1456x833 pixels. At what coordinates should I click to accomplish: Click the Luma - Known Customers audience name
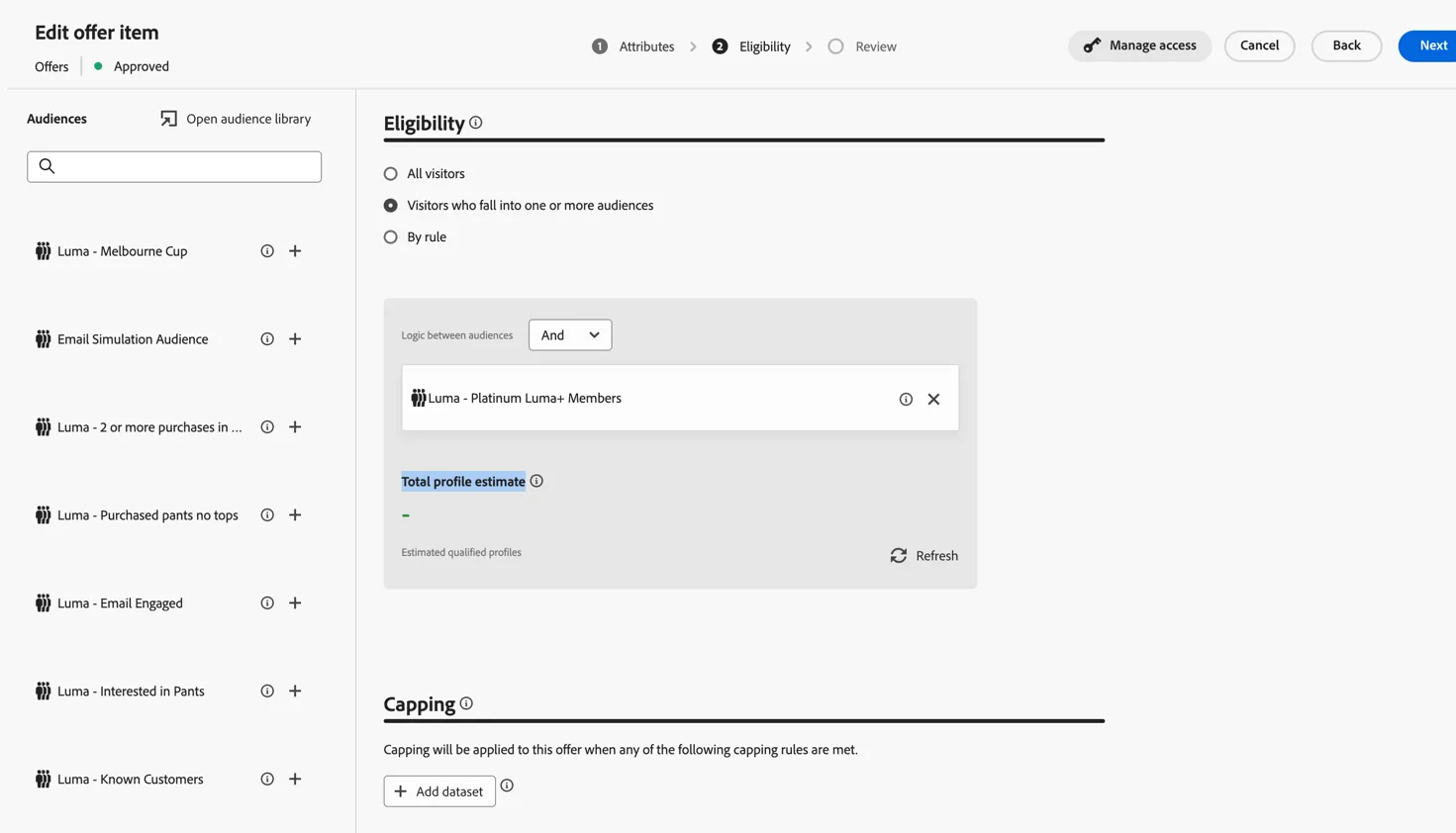point(131,780)
